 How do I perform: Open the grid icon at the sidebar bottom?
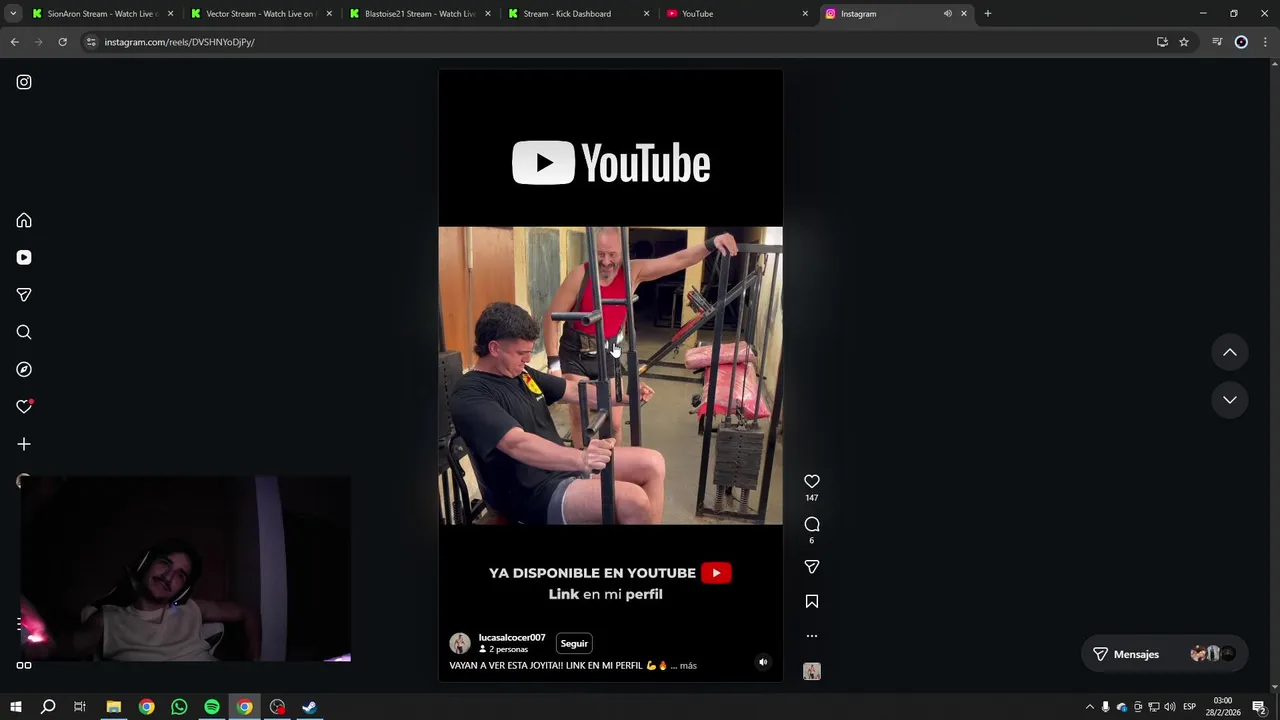[x=24, y=665]
